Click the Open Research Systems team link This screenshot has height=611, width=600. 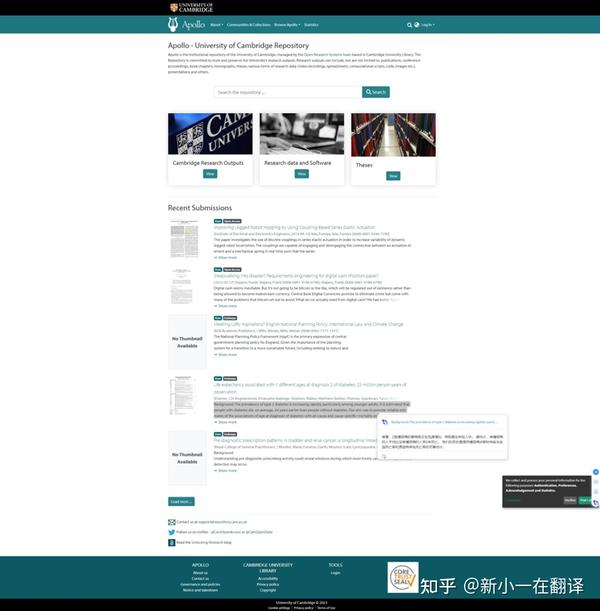tap(327, 55)
